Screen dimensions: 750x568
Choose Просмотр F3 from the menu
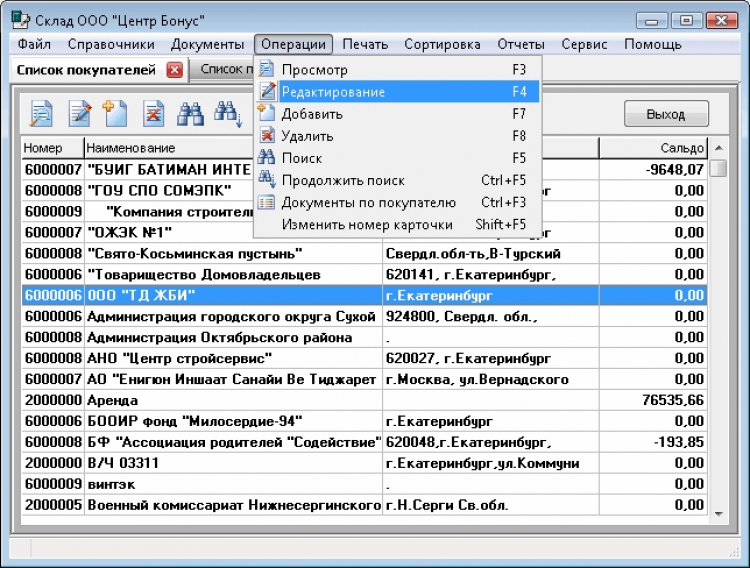pos(398,69)
